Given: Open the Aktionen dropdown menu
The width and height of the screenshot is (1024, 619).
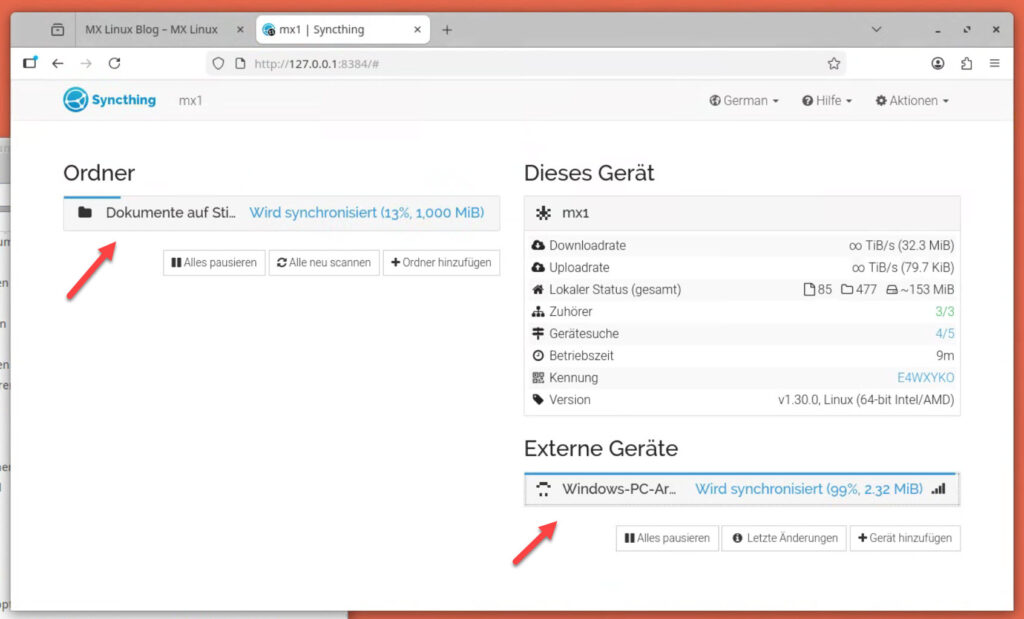Looking at the screenshot, I should (911, 101).
